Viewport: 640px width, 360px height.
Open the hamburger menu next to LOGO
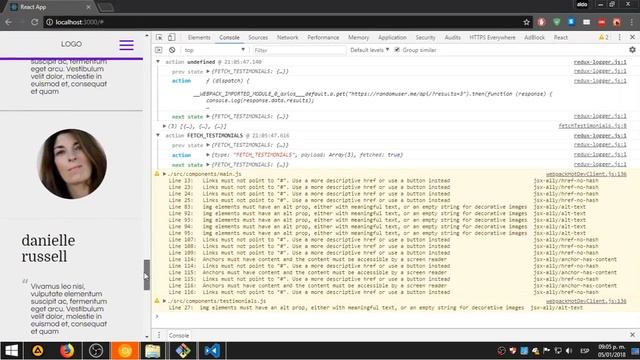(x=127, y=45)
